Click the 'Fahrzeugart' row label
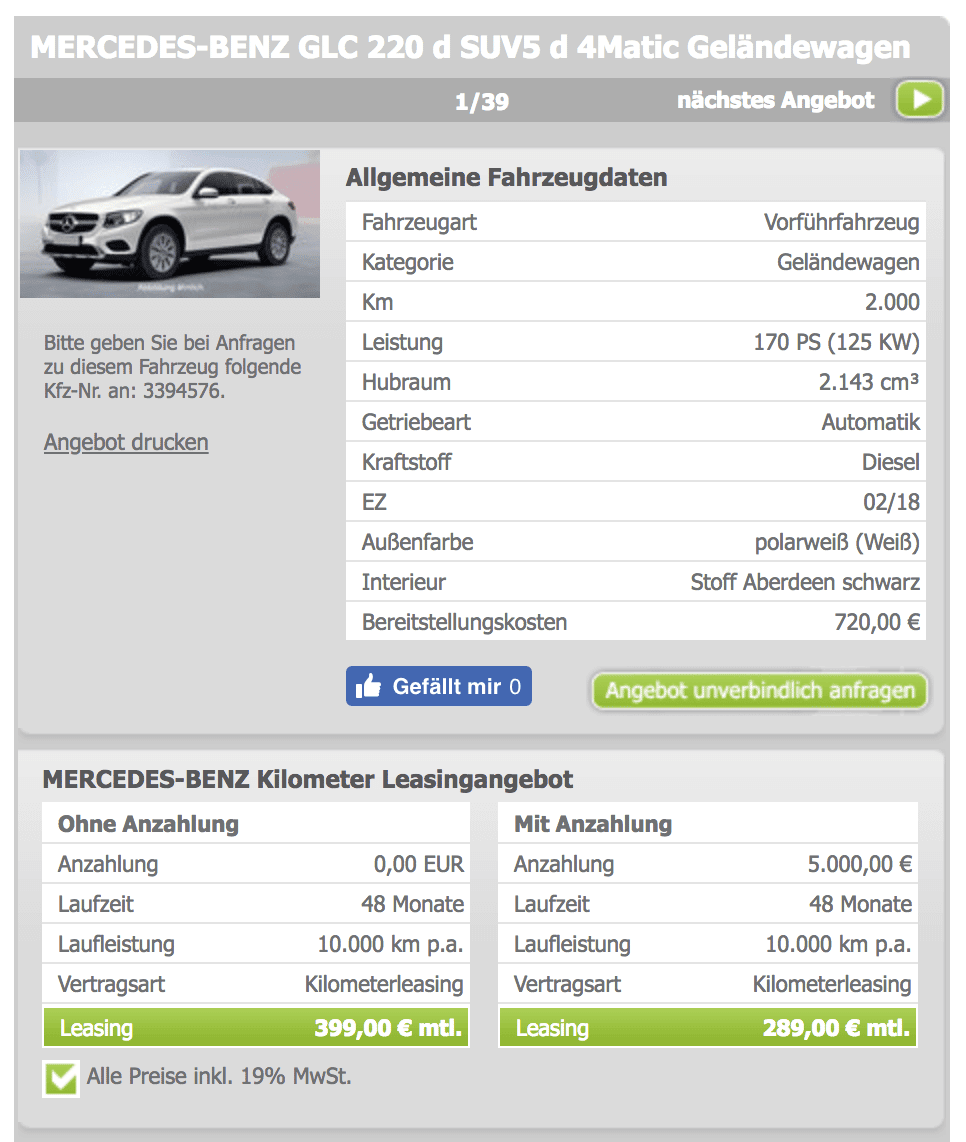 [419, 222]
